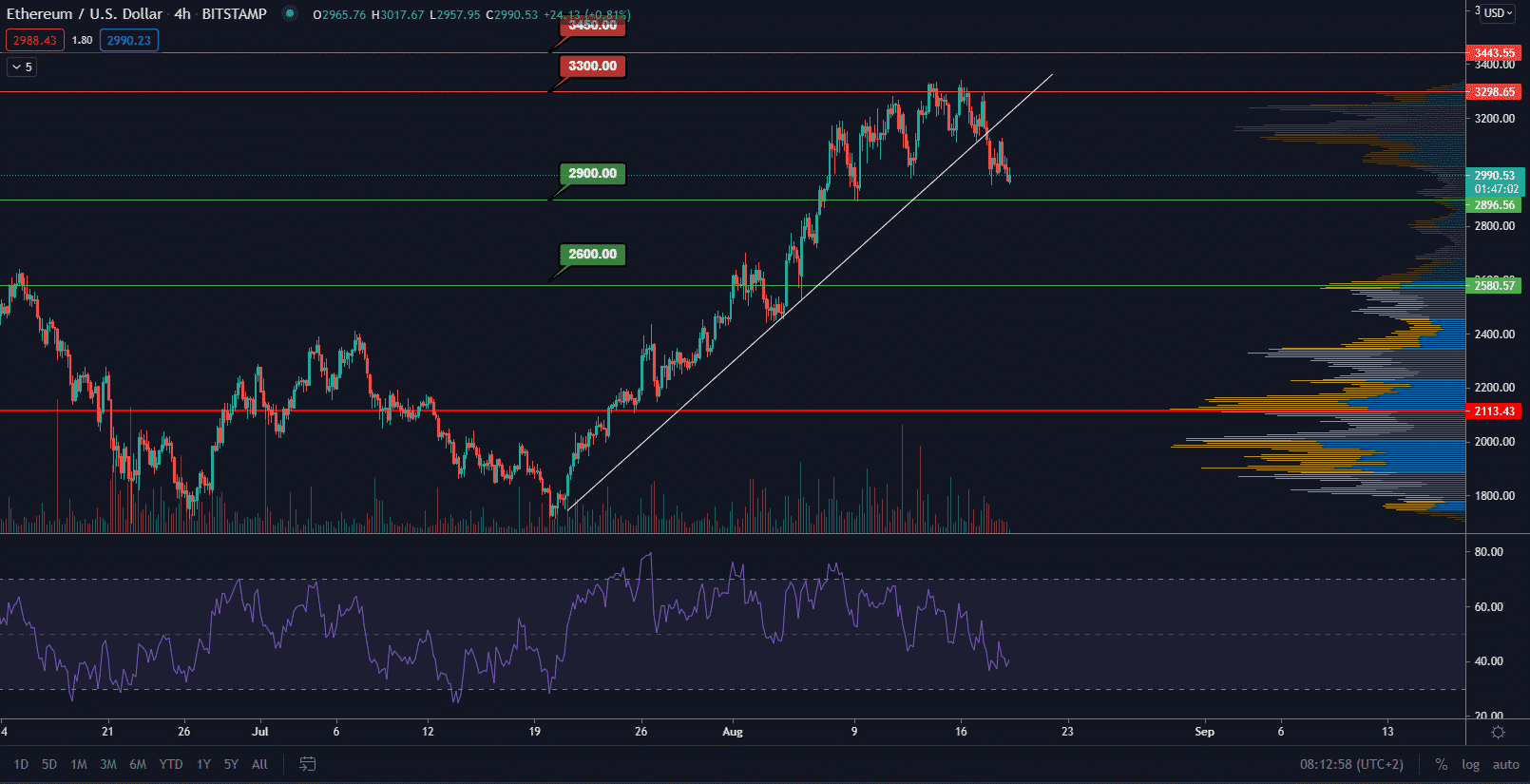
Task: Click the 2580.57 green price axis tag
Action: coord(1494,286)
